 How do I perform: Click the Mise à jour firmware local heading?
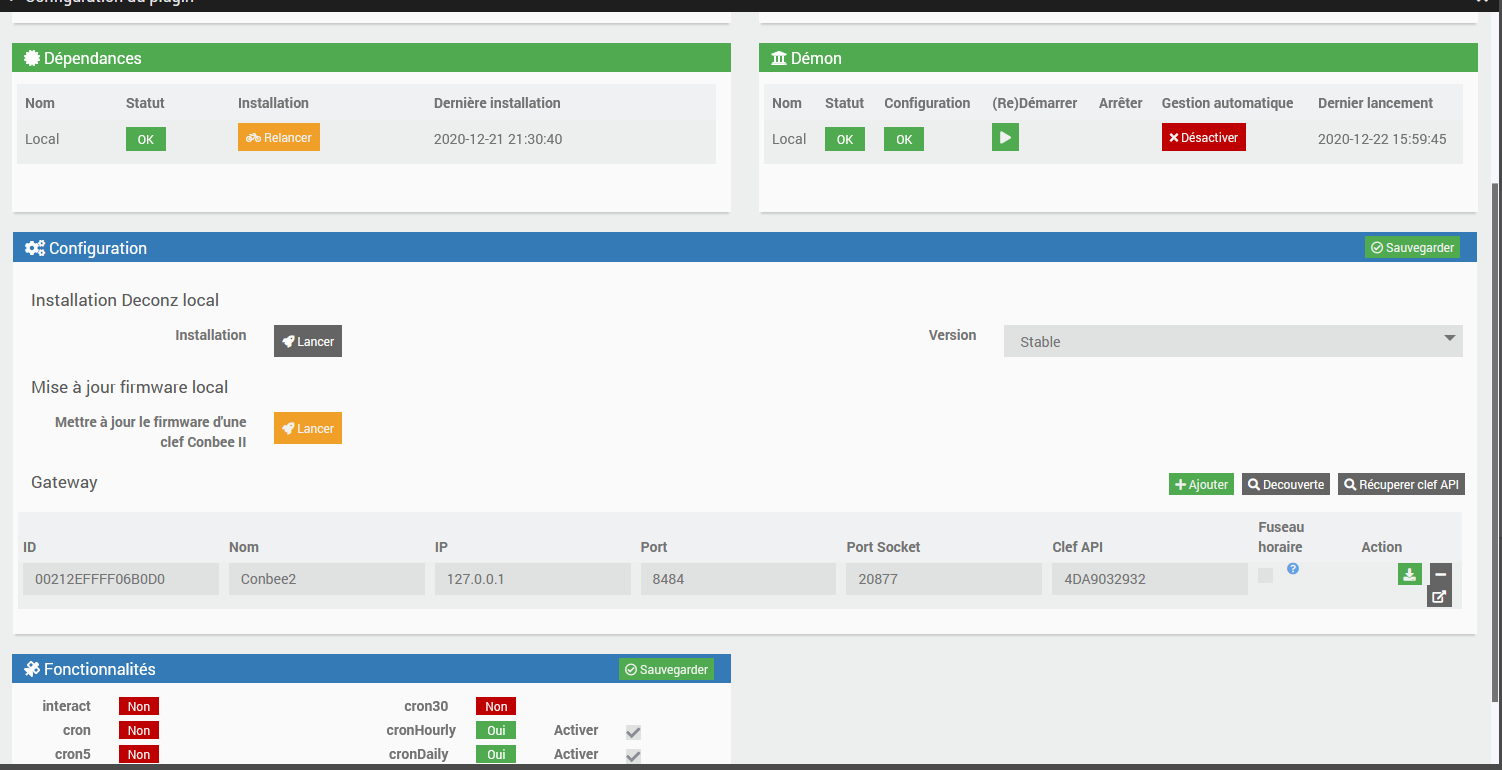(x=130, y=387)
